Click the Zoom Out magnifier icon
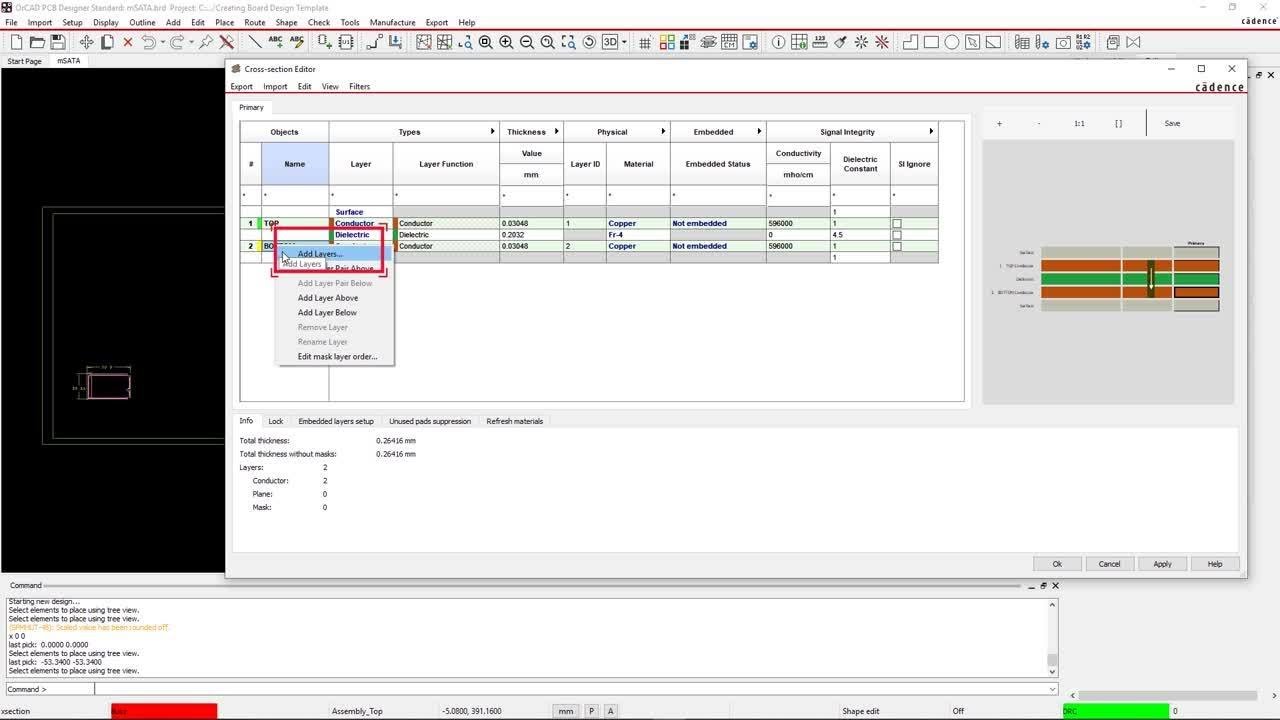Image resolution: width=1280 pixels, height=720 pixels. pyautogui.click(x=527, y=42)
